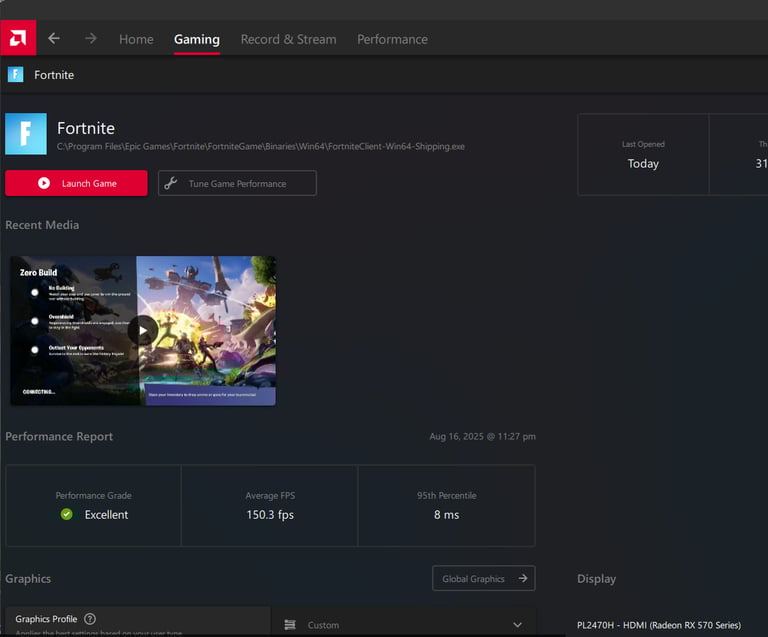768x637 pixels.
Task: Click the 95th Percentile 8 ms value
Action: [x=446, y=515]
